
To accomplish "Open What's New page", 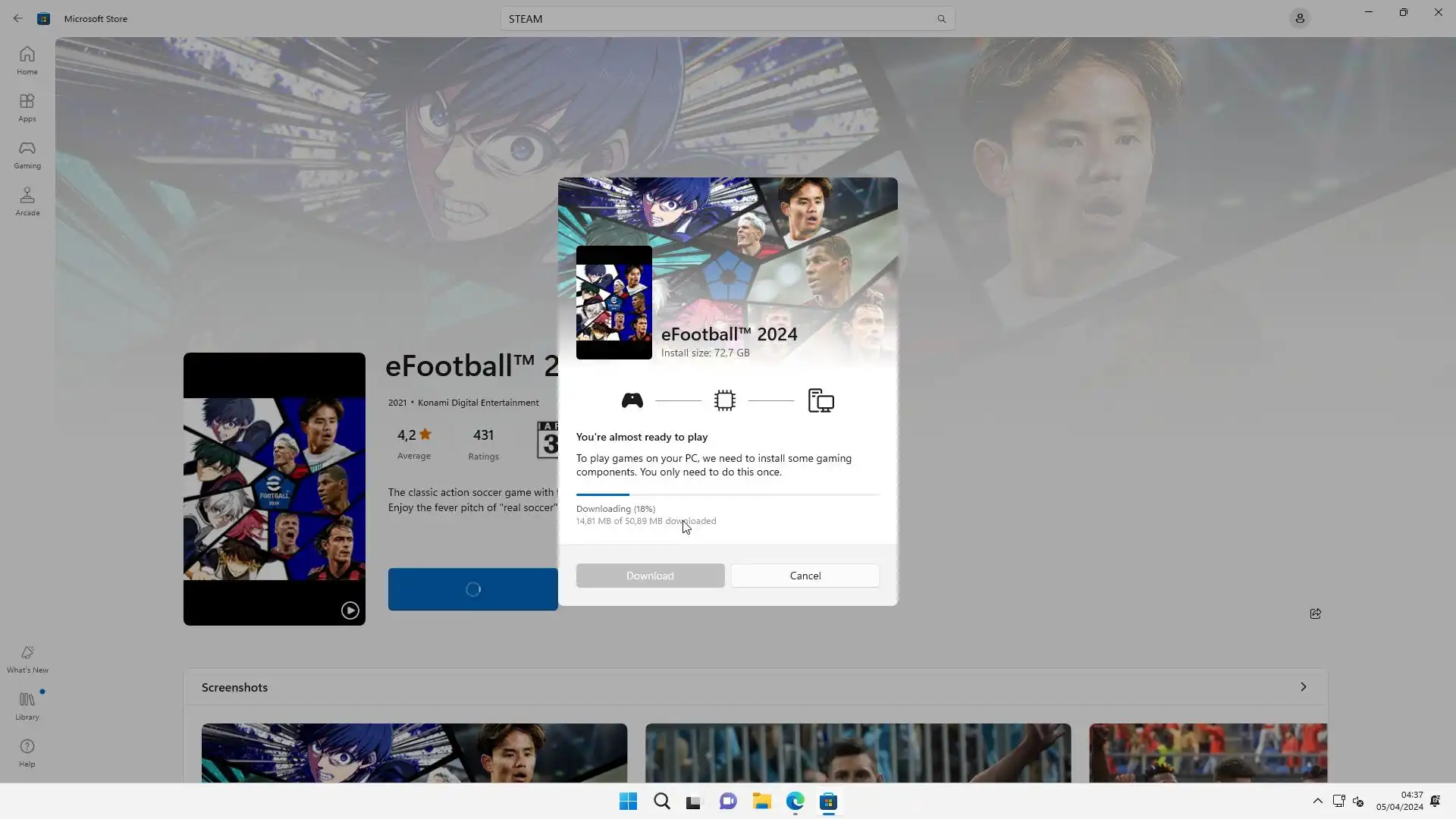I will [27, 659].
